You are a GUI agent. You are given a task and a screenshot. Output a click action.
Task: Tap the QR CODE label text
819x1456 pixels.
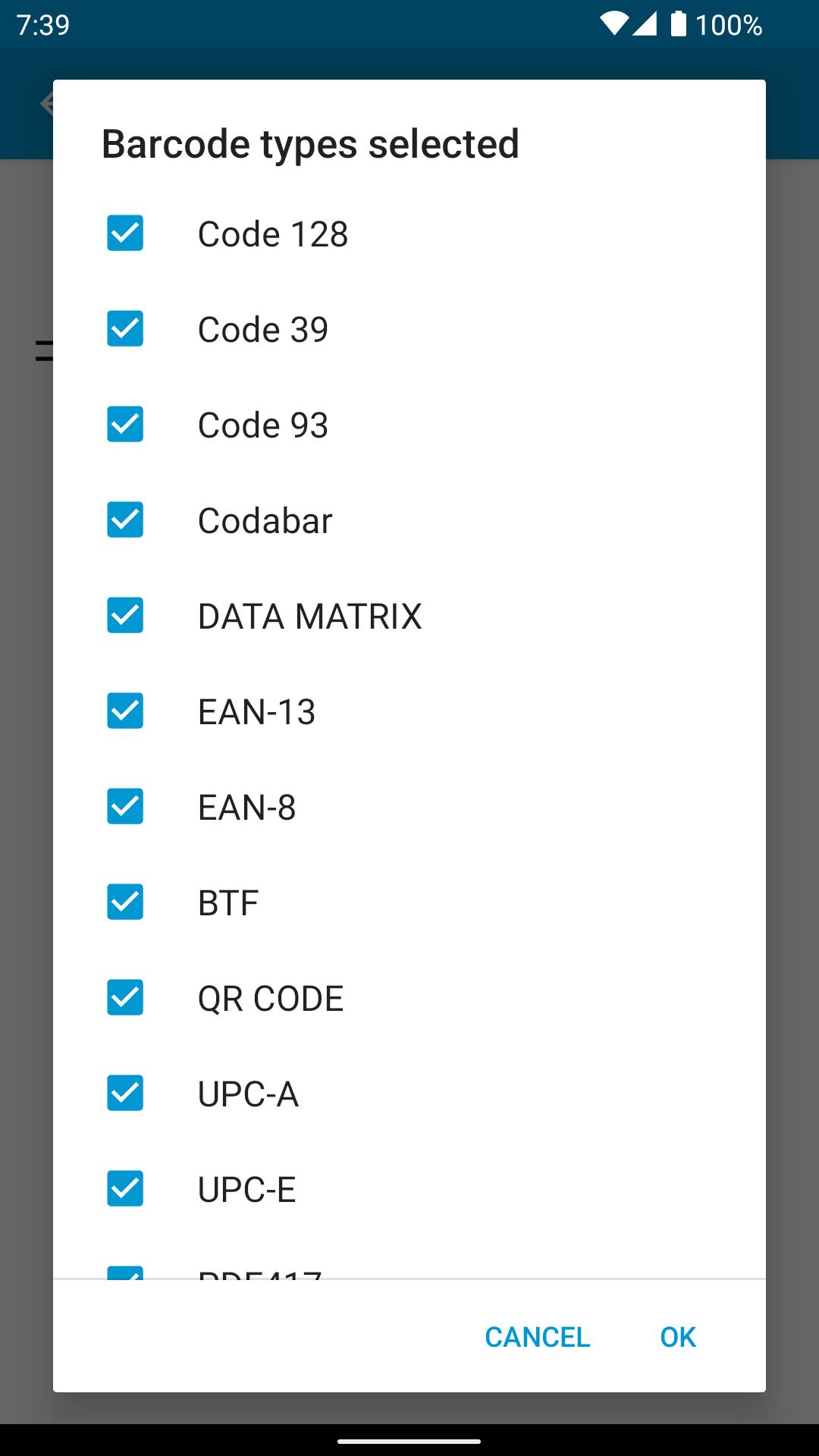pos(271,999)
